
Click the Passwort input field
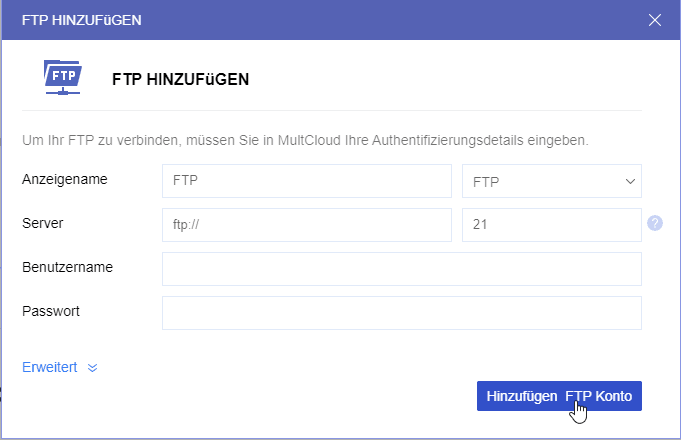coord(401,313)
